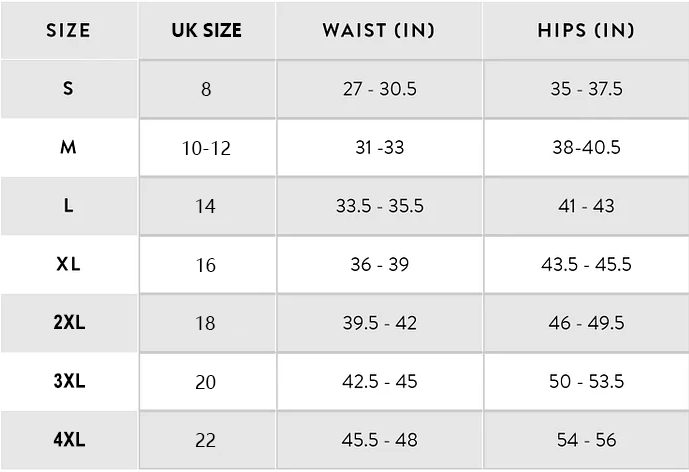Select the 3XL size row label
Image resolution: width=689 pixels, height=472 pixels.
pyautogui.click(x=68, y=382)
